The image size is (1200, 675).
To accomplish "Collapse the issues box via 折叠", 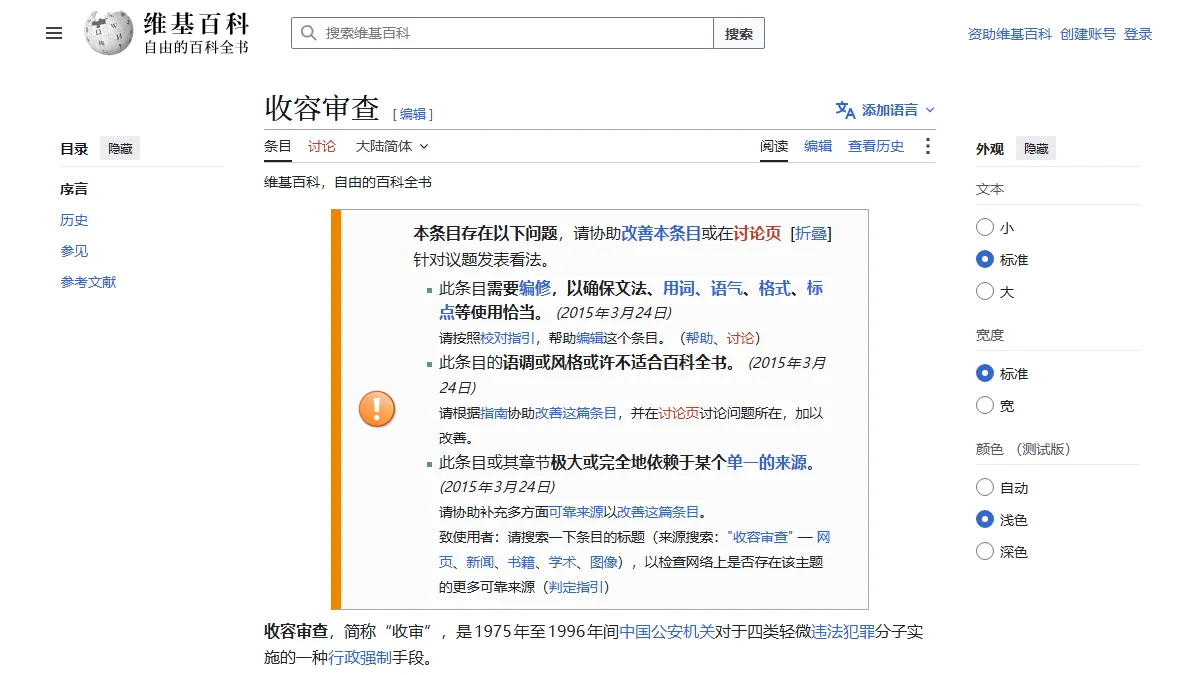I will point(811,233).
